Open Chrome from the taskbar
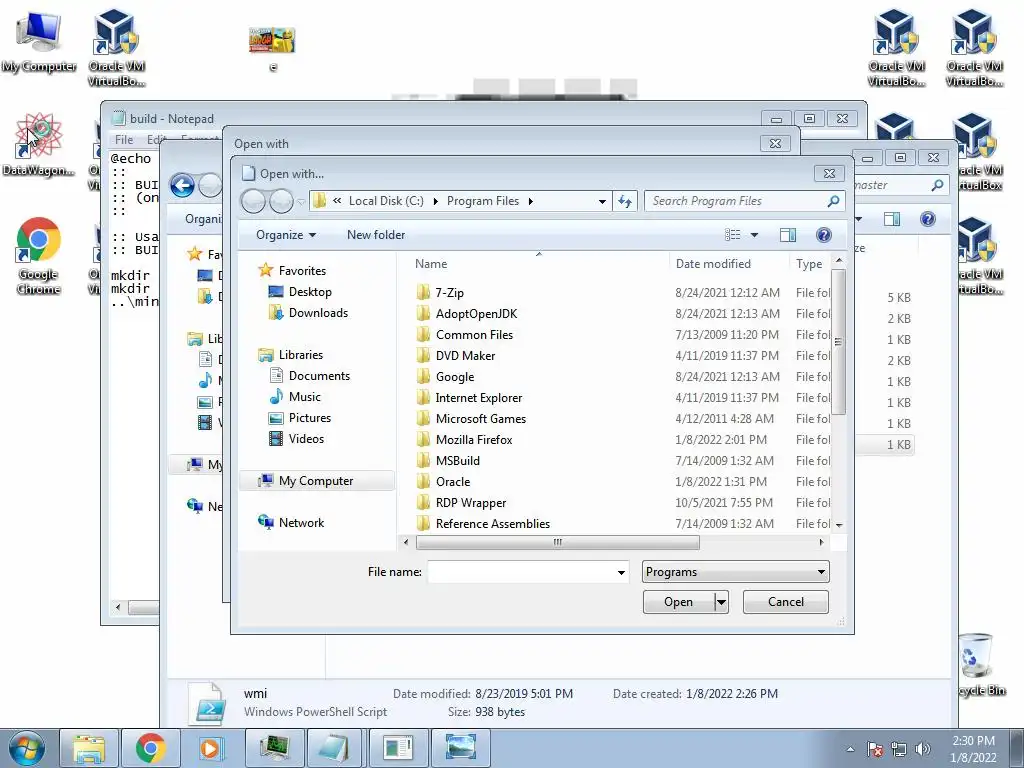The image size is (1024, 768). [150, 748]
